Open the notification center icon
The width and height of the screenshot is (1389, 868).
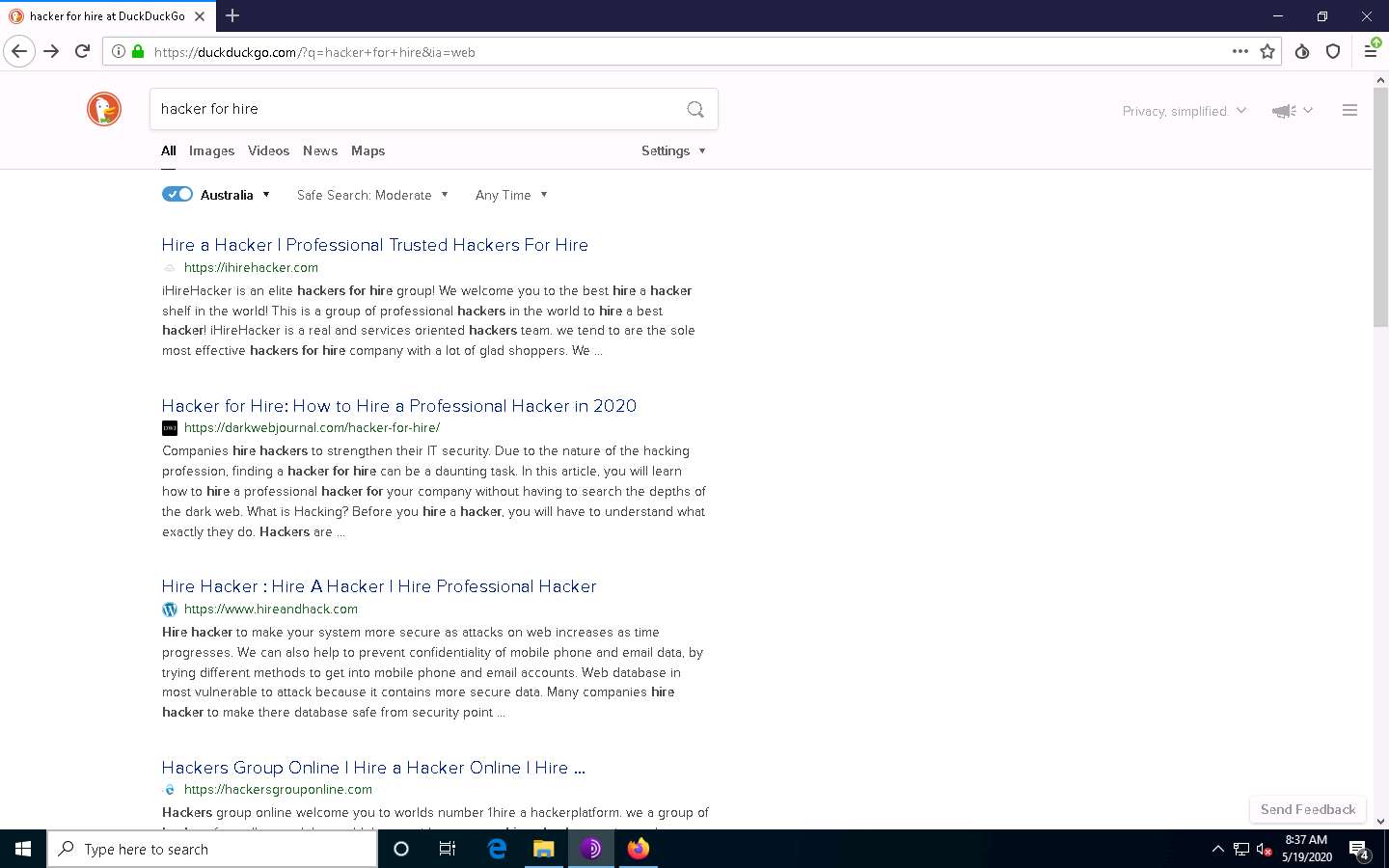pyautogui.click(x=1359, y=850)
